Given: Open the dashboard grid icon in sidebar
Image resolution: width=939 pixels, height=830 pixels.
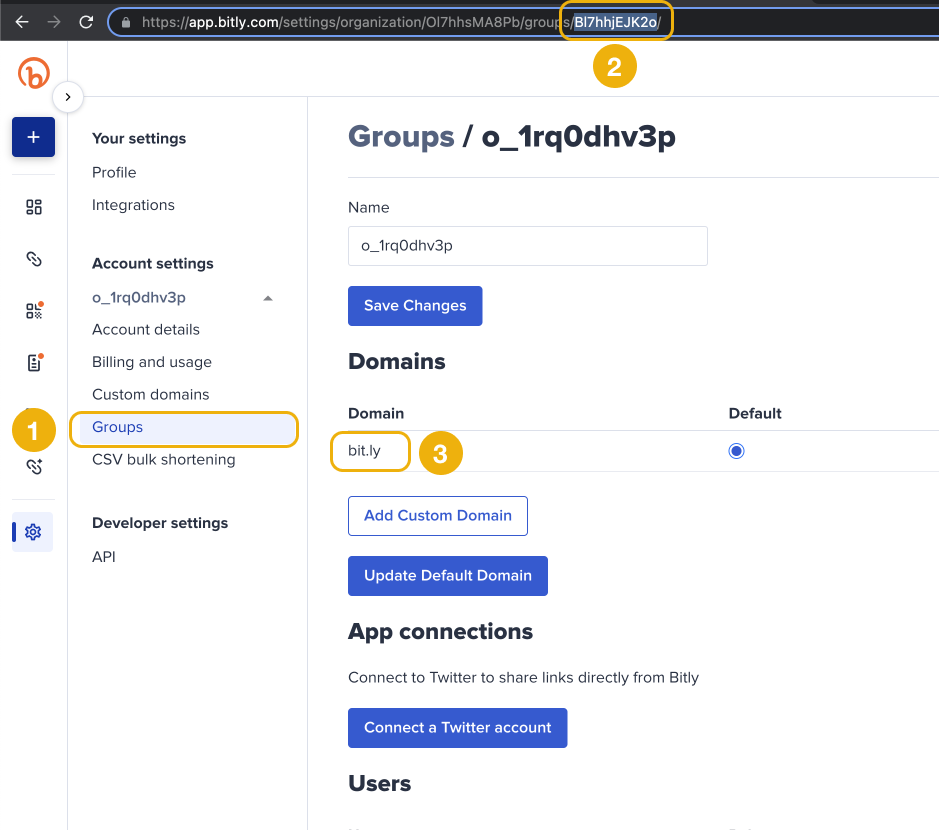Looking at the screenshot, I should coord(33,207).
